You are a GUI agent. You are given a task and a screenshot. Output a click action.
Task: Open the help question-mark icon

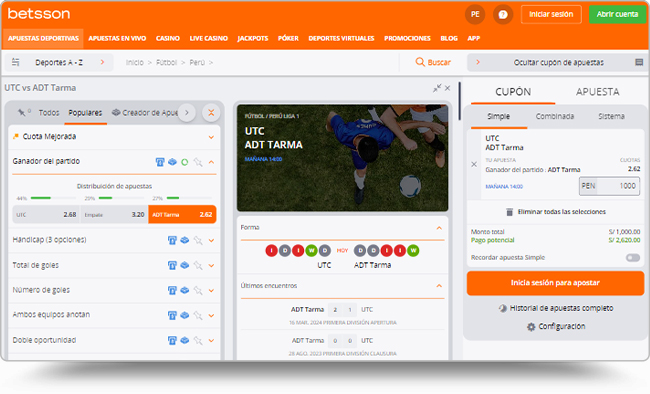coord(503,15)
